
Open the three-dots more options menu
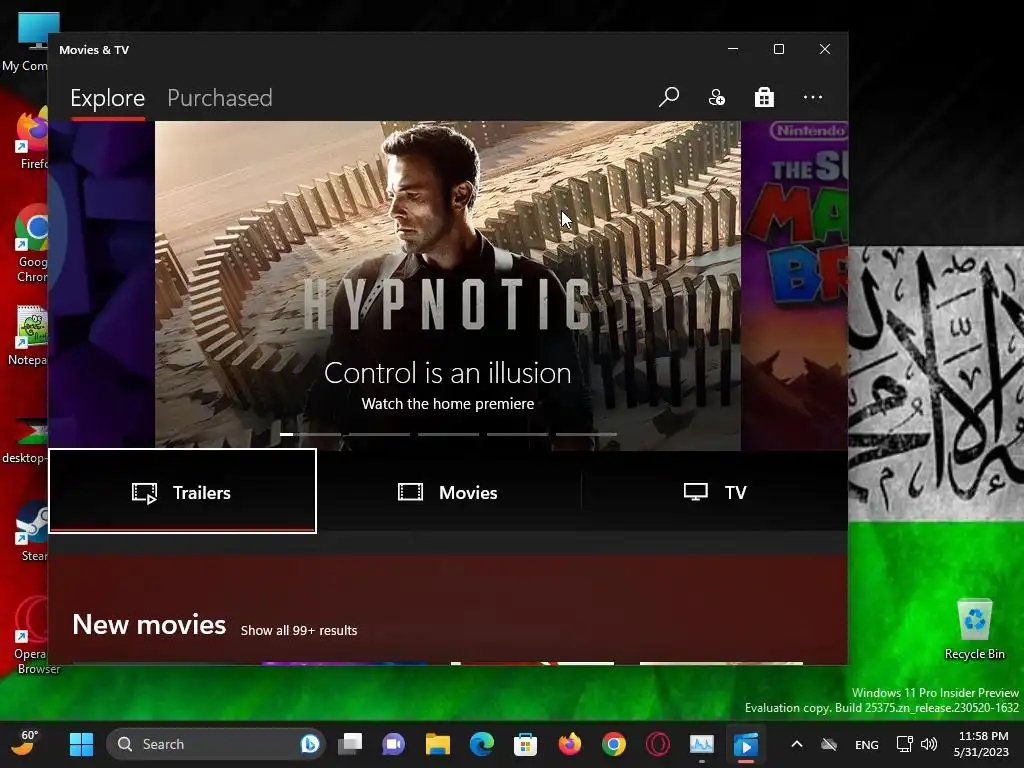coord(812,97)
